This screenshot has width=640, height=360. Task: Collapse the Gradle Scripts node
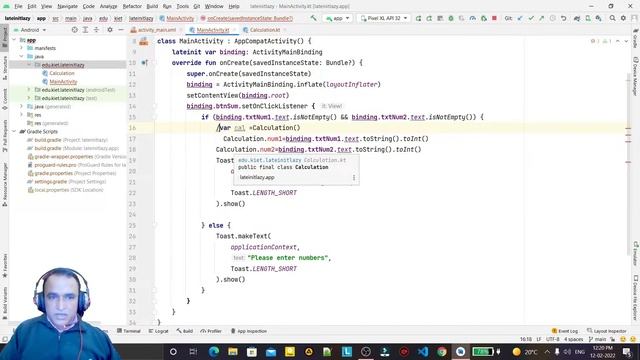coord(14,131)
